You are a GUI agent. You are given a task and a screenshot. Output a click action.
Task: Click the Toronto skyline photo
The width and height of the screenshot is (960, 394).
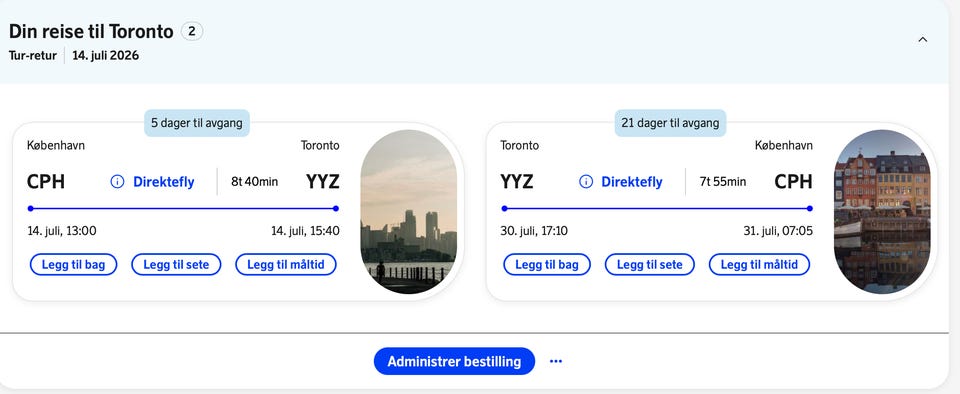(408, 212)
